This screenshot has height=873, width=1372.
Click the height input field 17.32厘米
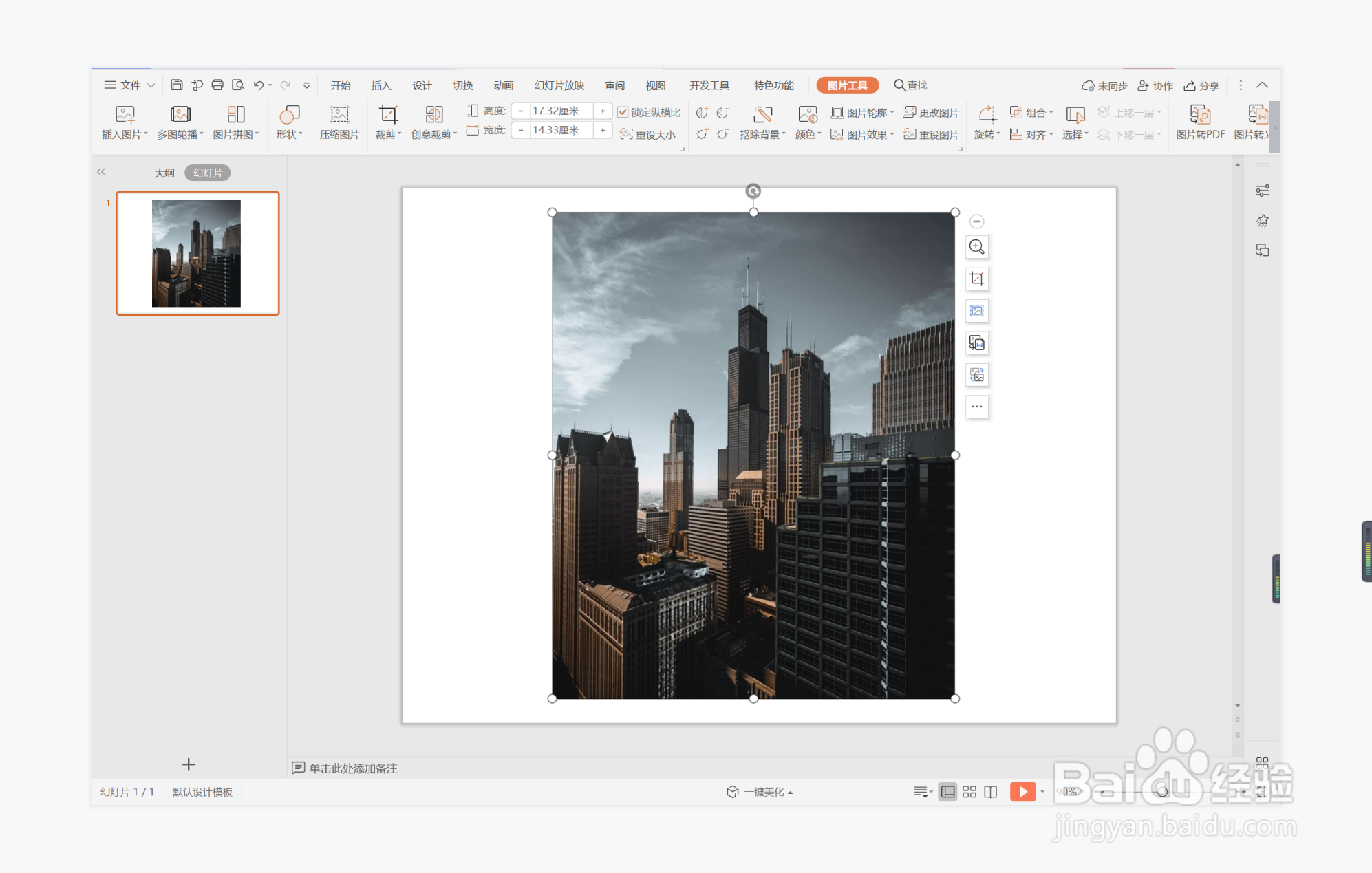[561, 111]
